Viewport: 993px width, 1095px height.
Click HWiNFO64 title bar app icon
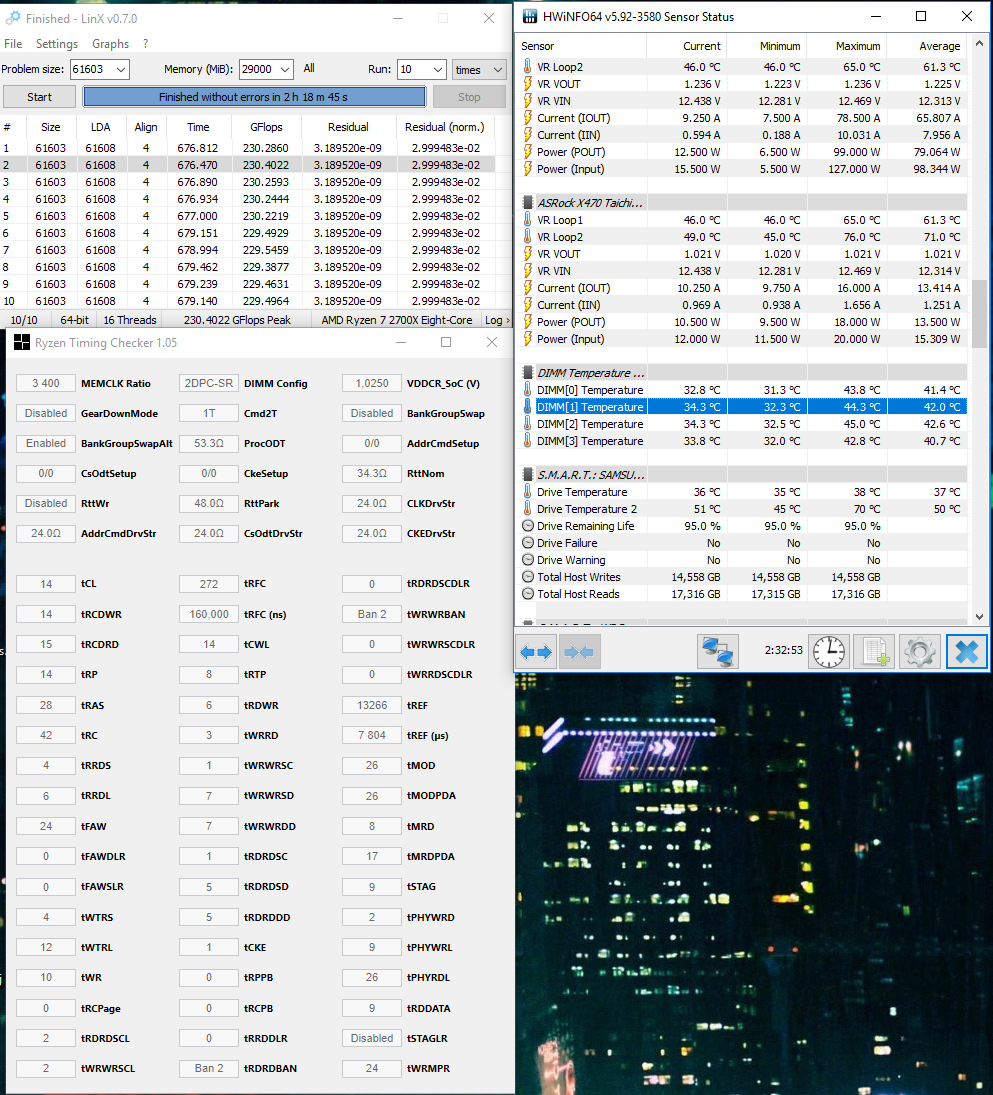530,17
